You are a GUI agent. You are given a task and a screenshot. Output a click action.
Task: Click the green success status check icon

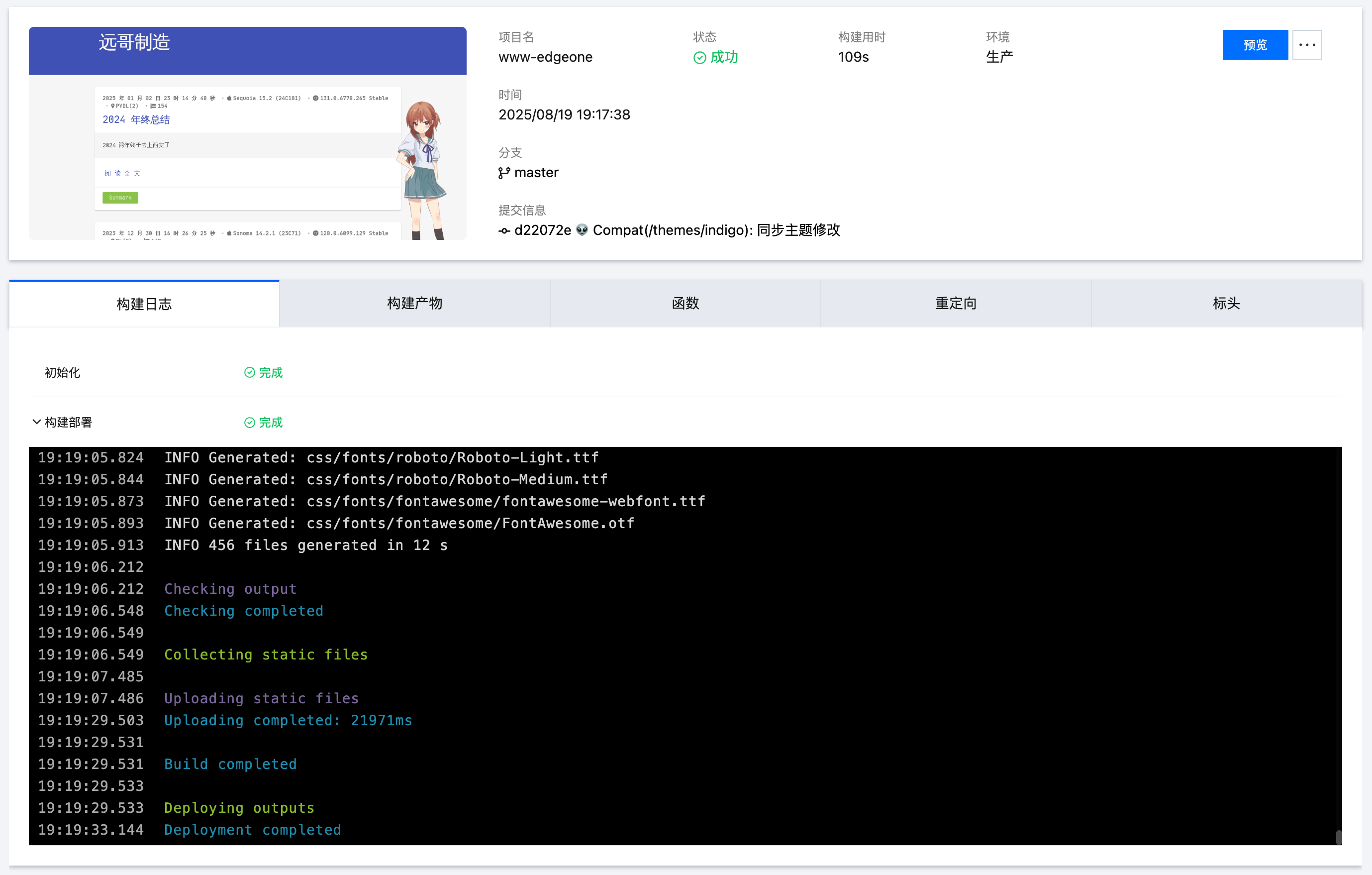(x=699, y=58)
